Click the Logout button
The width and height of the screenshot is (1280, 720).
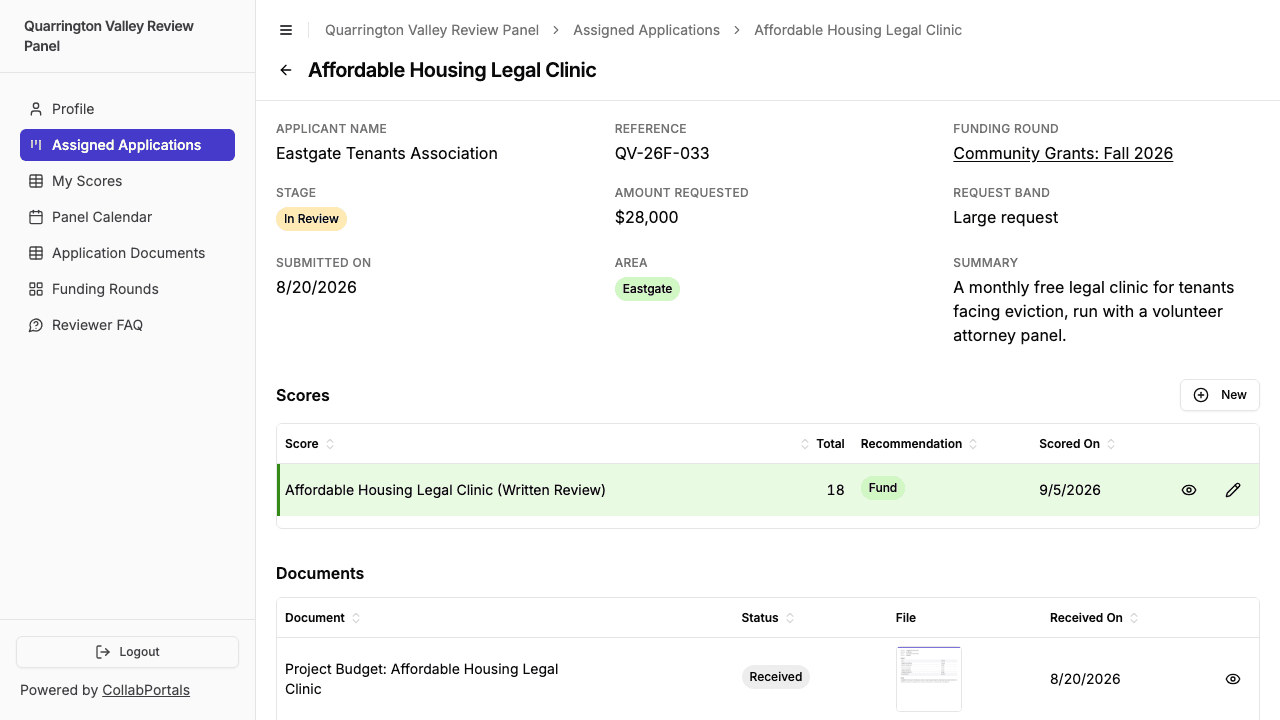point(127,652)
